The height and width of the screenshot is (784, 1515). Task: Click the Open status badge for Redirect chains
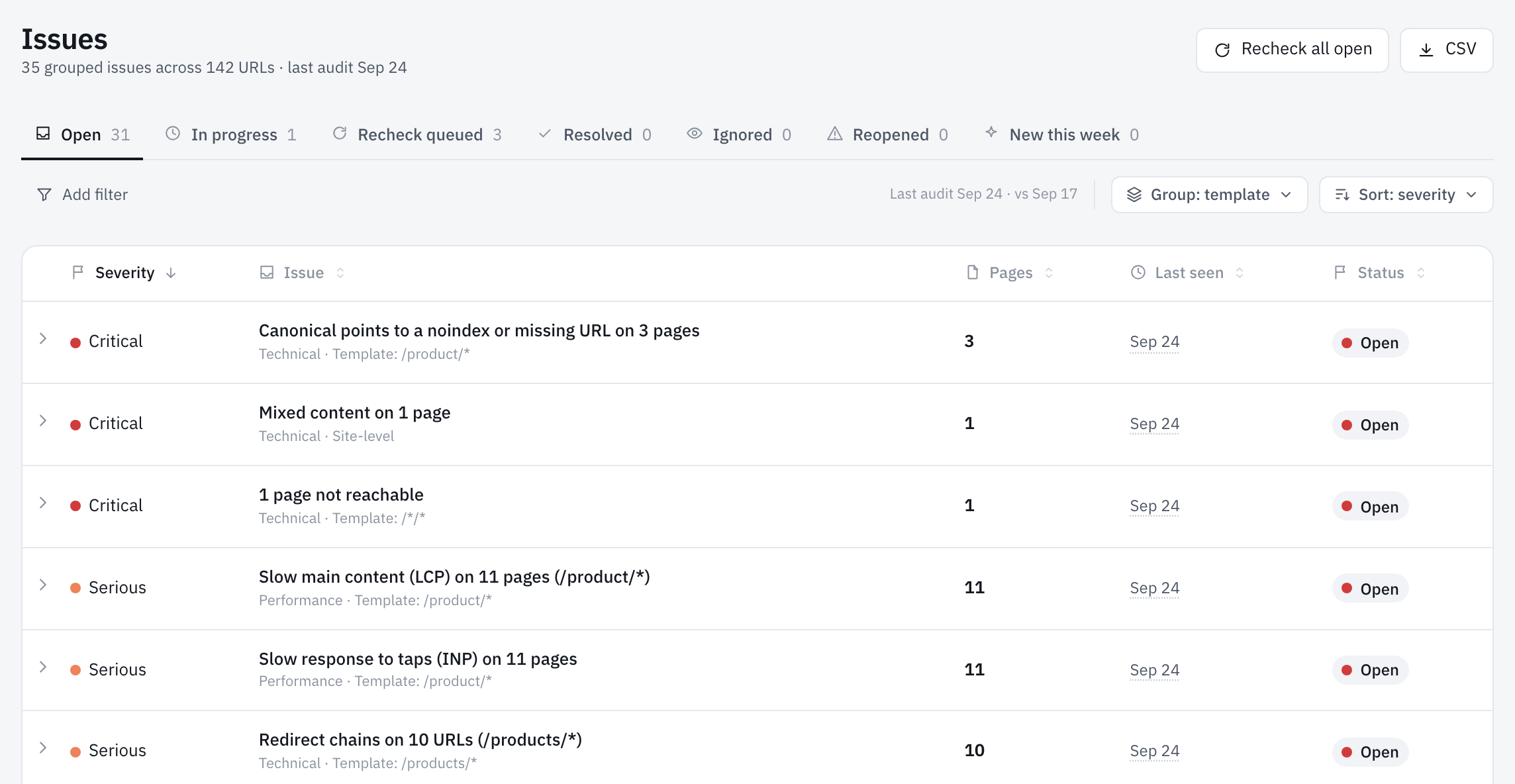click(1370, 752)
